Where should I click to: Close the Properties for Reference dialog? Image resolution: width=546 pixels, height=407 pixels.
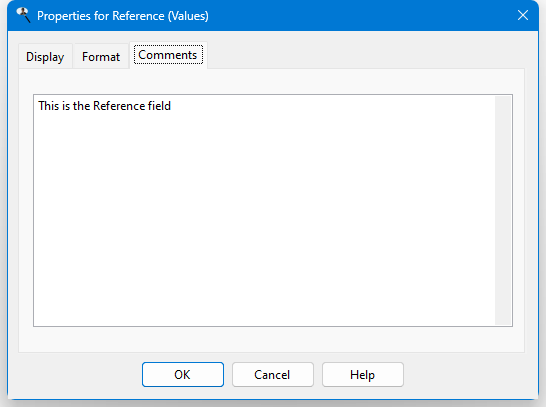coord(523,15)
